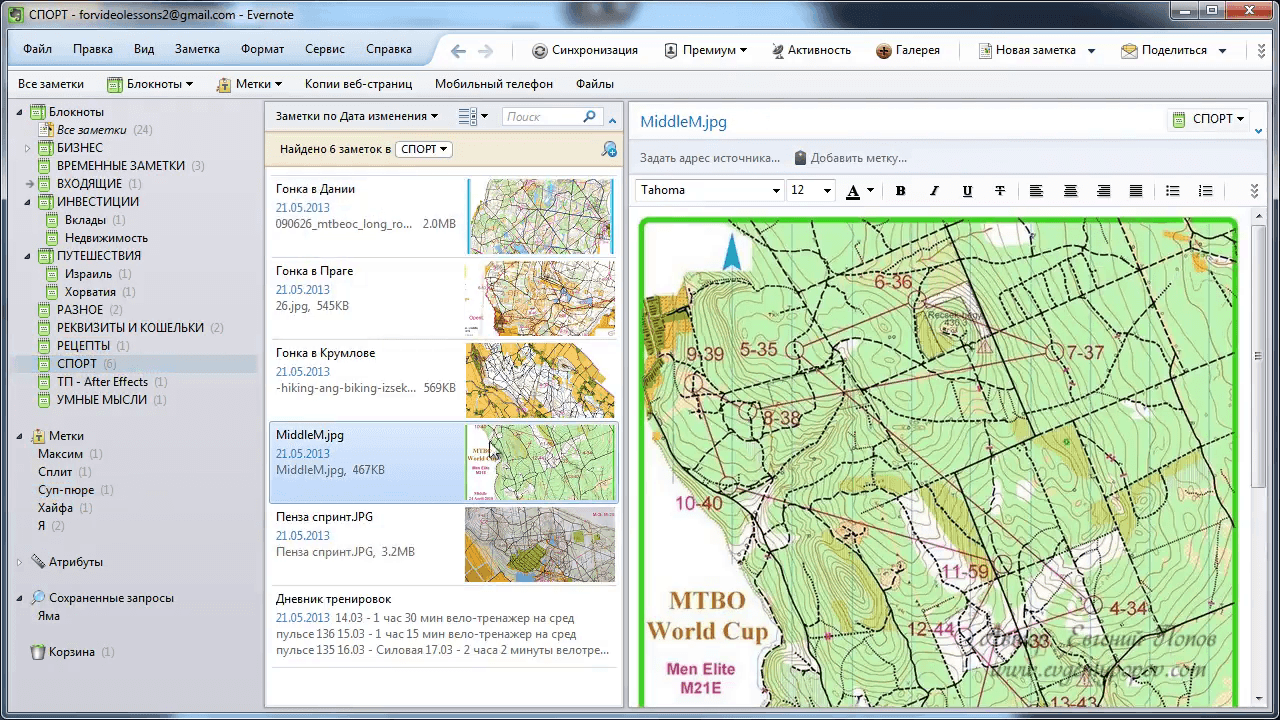Open the Файл menu

click(x=38, y=50)
